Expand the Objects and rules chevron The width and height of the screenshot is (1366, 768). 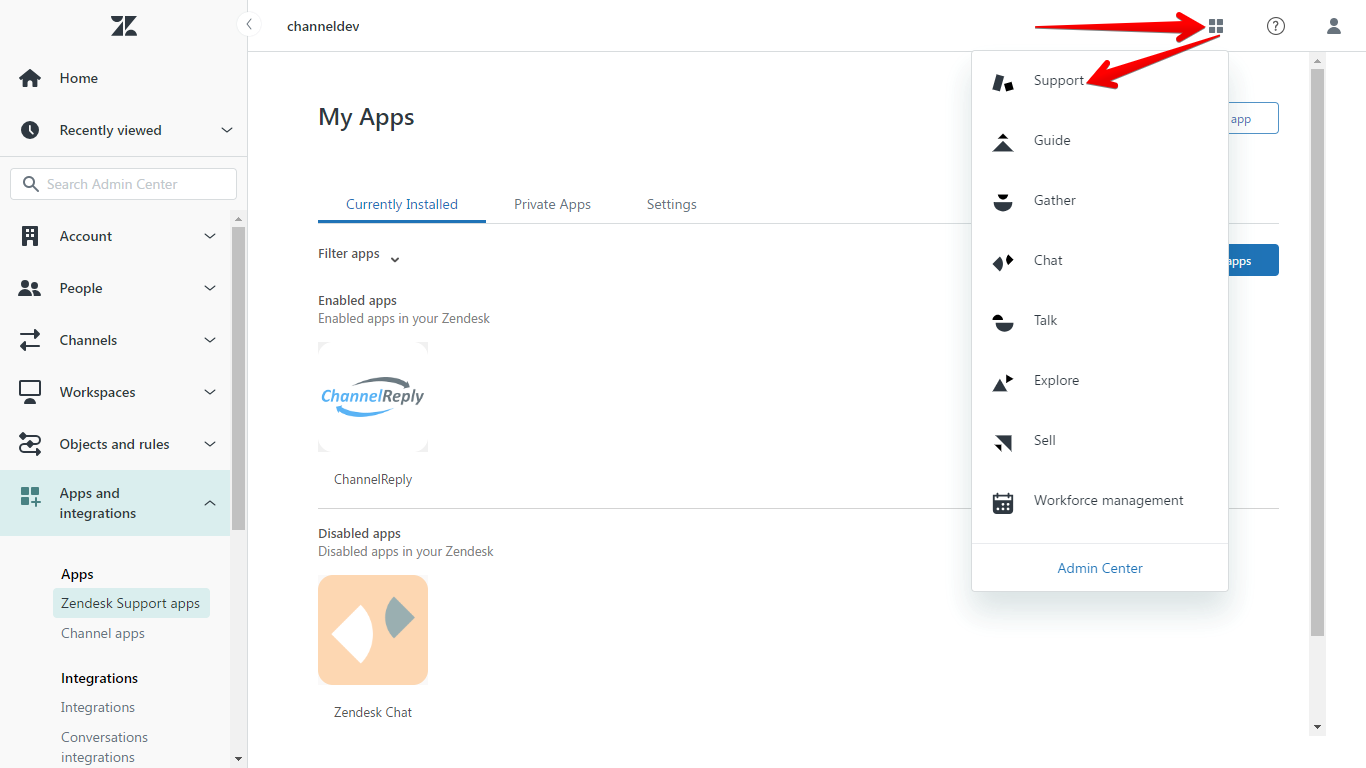210,444
